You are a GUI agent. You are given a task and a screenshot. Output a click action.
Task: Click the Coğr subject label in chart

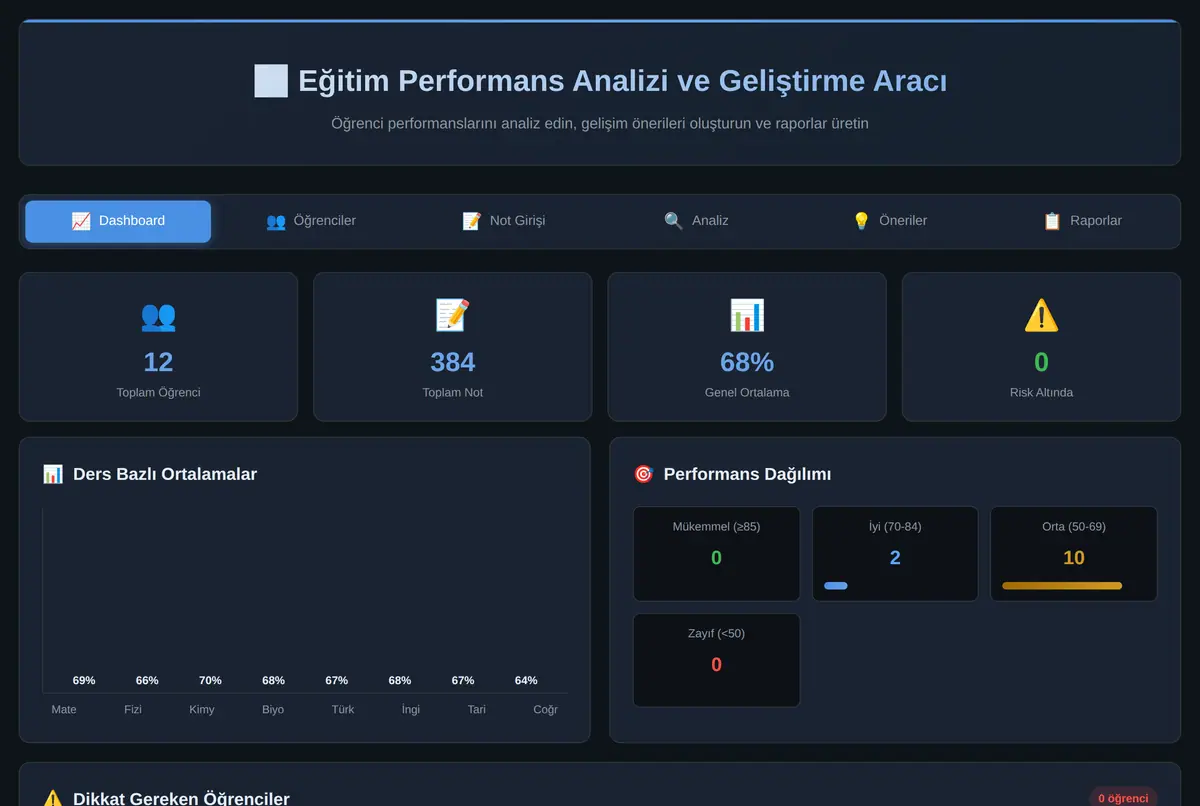click(546, 709)
